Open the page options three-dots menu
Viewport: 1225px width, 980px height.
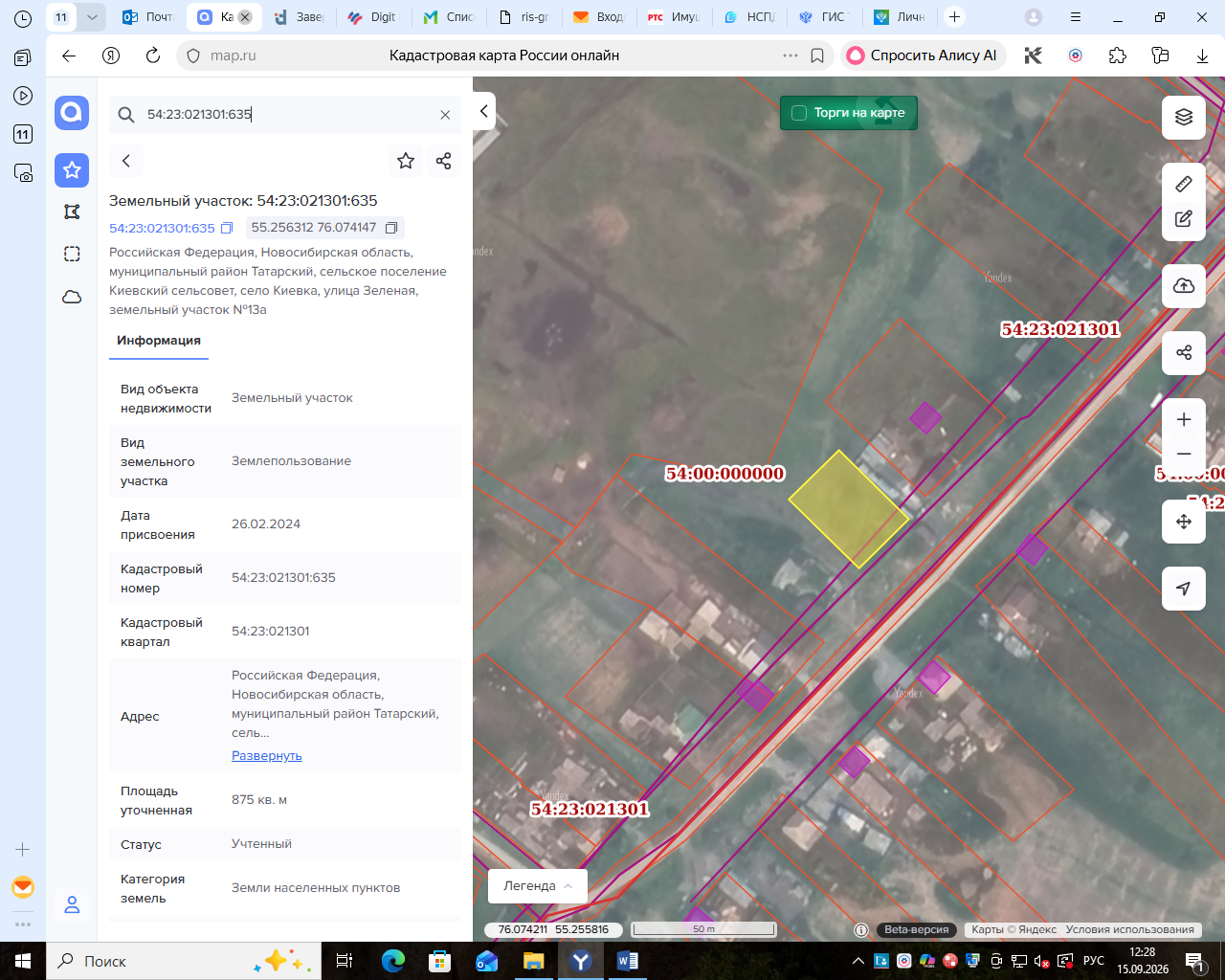point(791,56)
